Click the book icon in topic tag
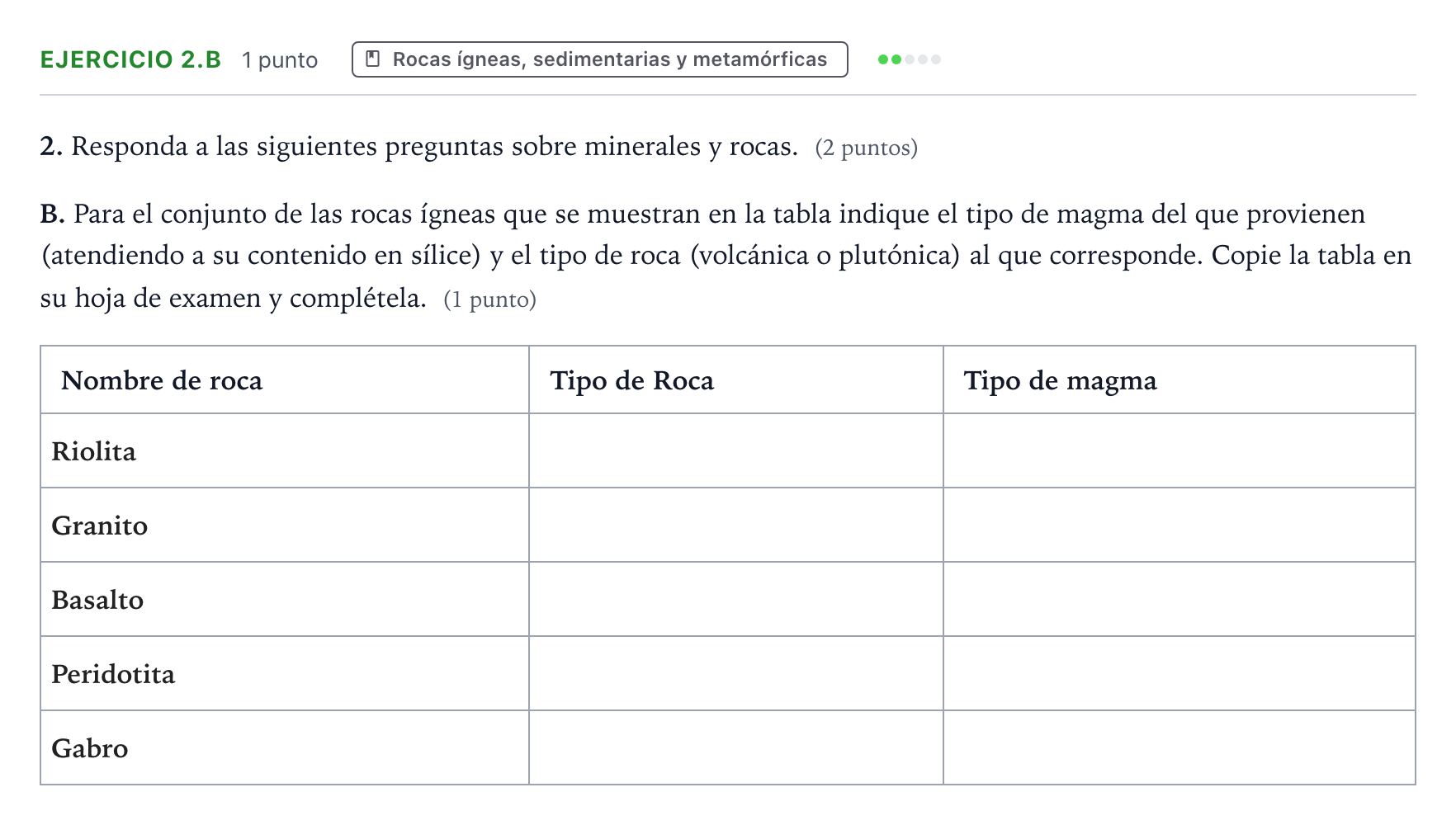 [x=372, y=59]
